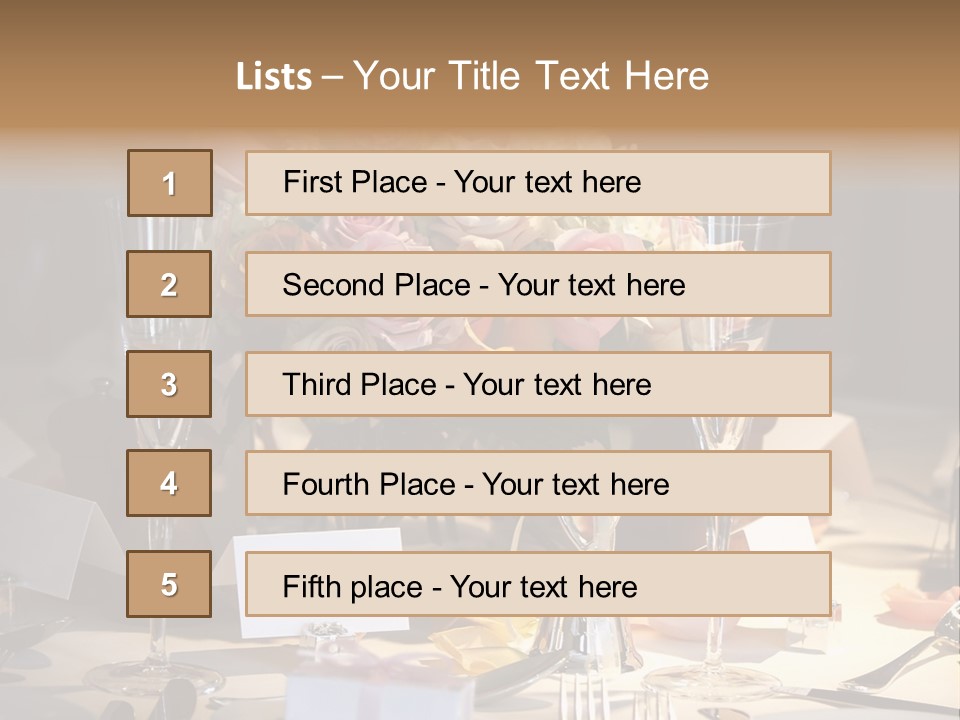The image size is (960, 720).
Task: Click the words 'Second Place' in the list
Action: [x=377, y=285]
